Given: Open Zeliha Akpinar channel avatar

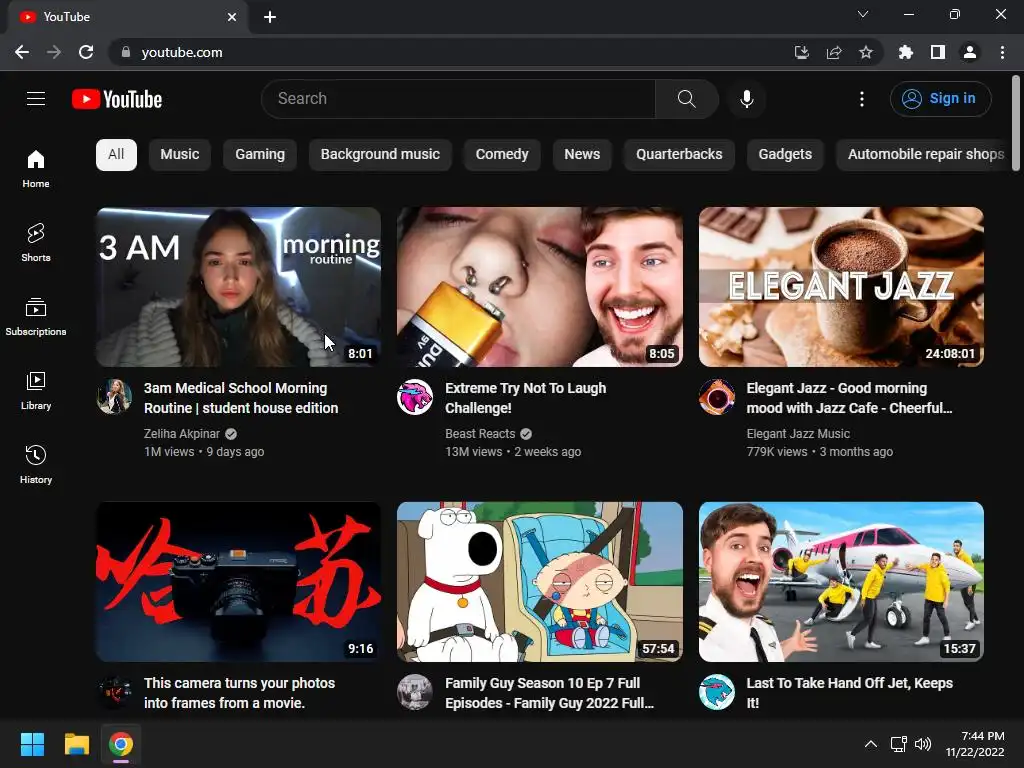Looking at the screenshot, I should pos(114,396).
